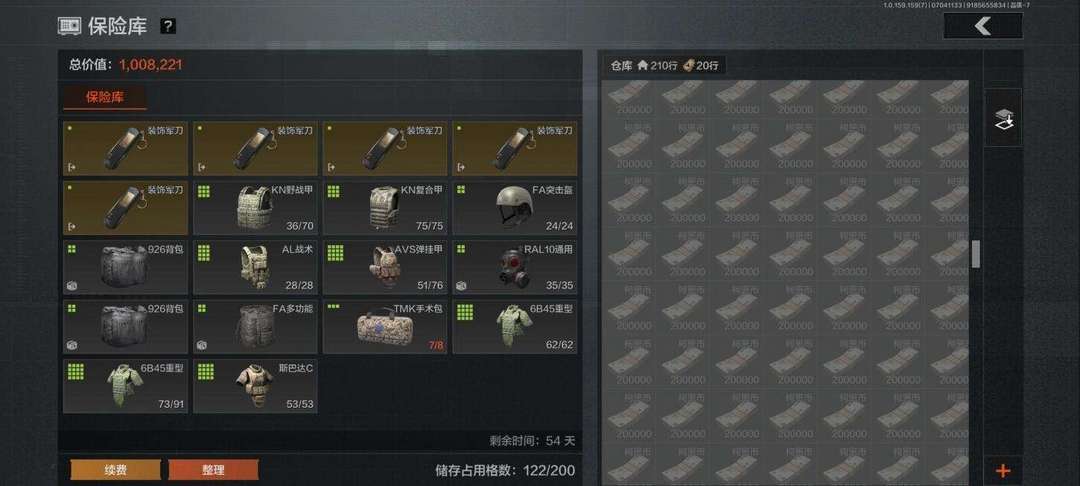Select the first 装饰军刀 knife item

click(x=125, y=149)
